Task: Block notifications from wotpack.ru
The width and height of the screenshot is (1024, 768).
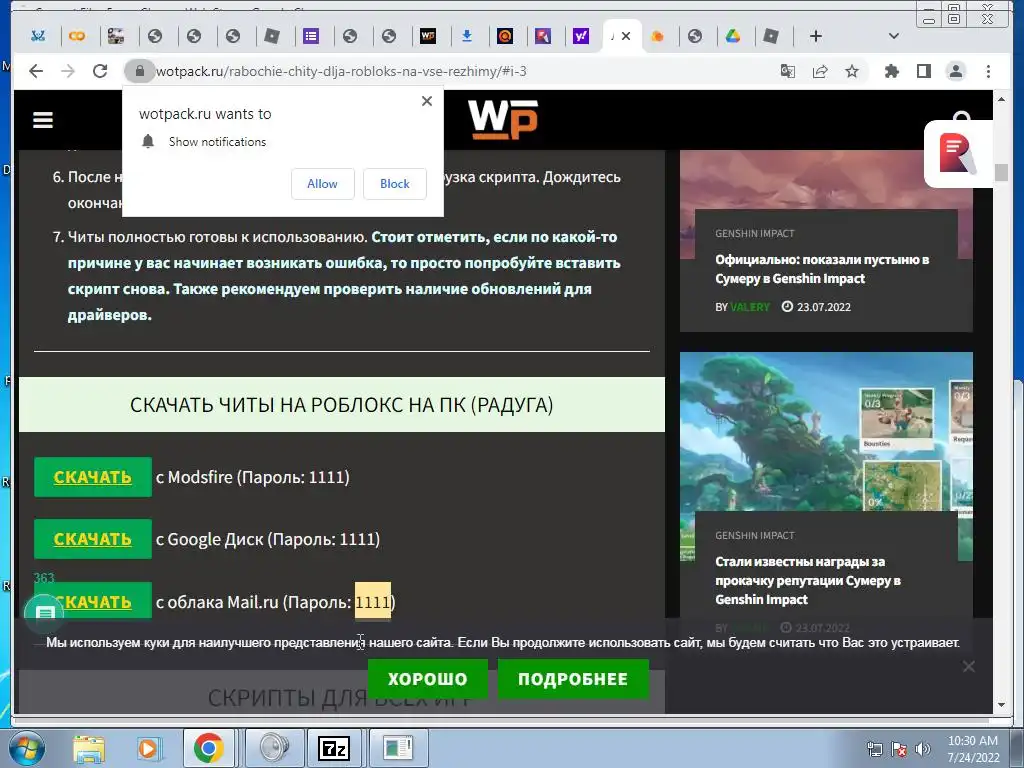Action: tap(394, 184)
